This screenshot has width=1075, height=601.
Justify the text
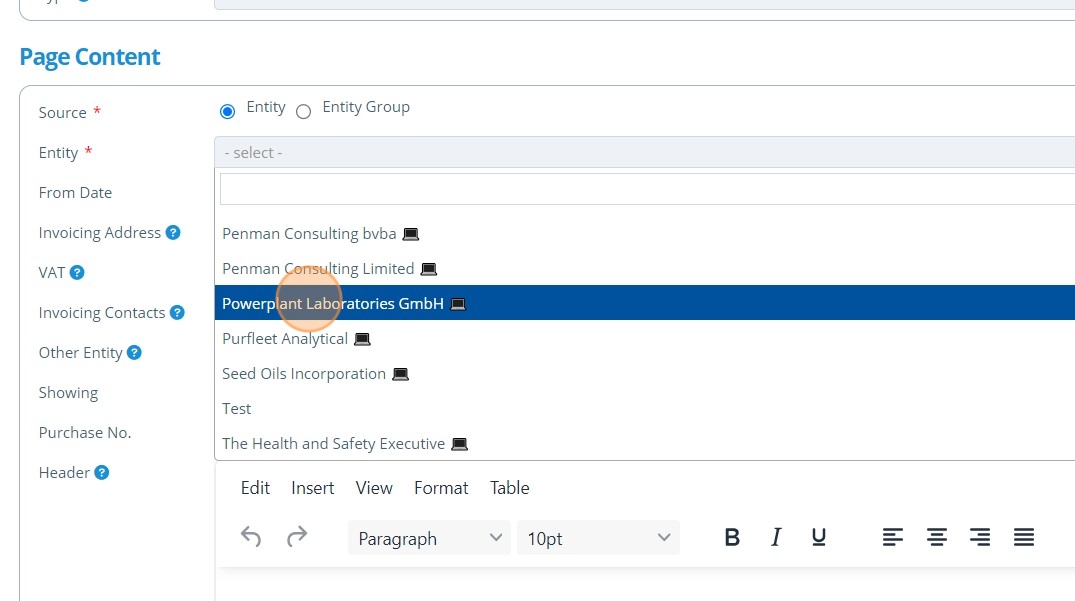pos(1024,537)
